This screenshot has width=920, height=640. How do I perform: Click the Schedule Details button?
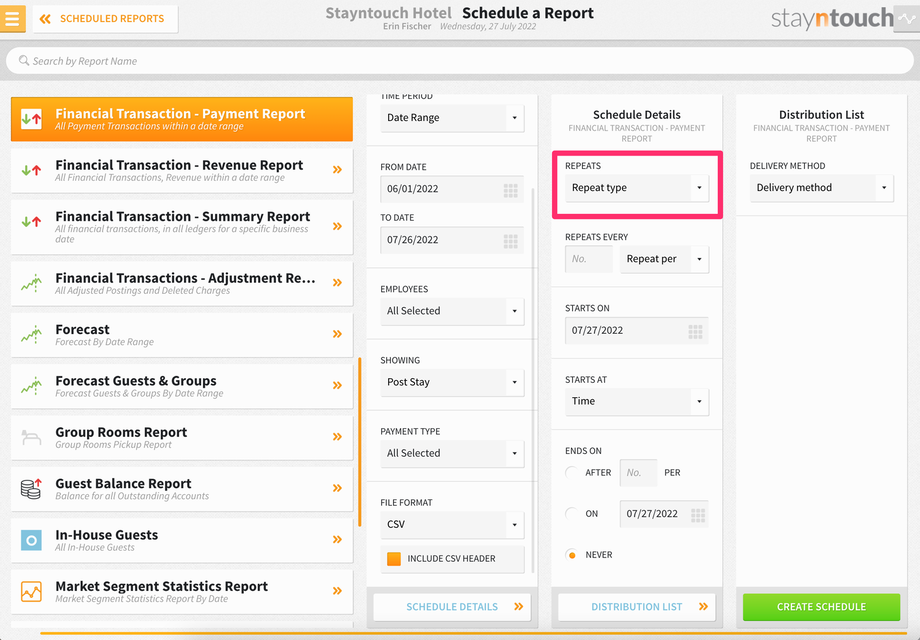pos(452,607)
